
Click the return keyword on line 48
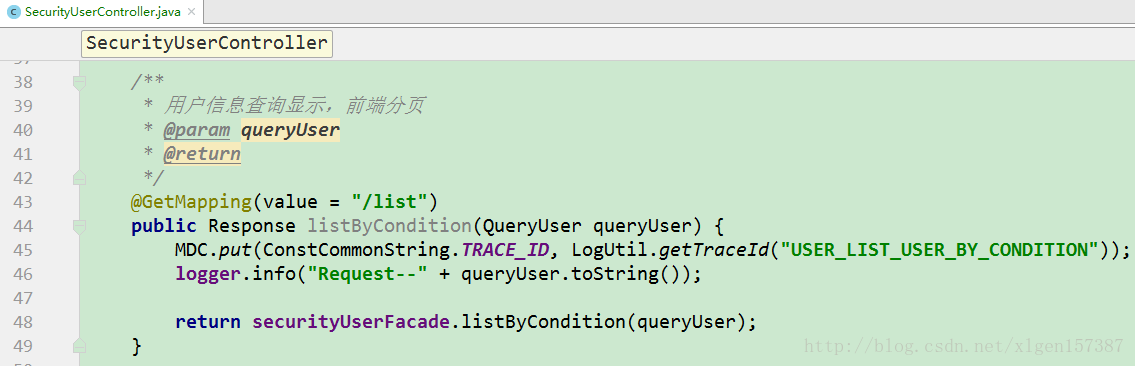(x=208, y=323)
